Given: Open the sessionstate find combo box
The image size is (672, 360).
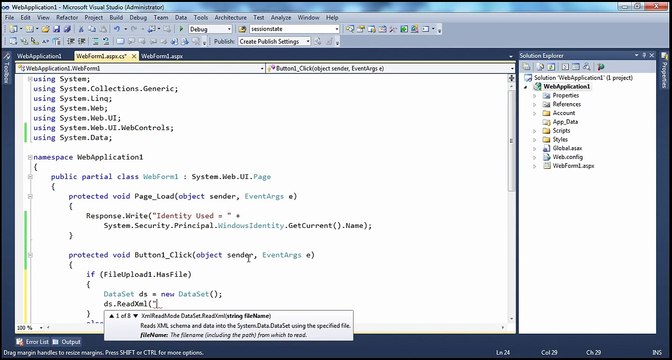Looking at the screenshot, I should (336, 29).
